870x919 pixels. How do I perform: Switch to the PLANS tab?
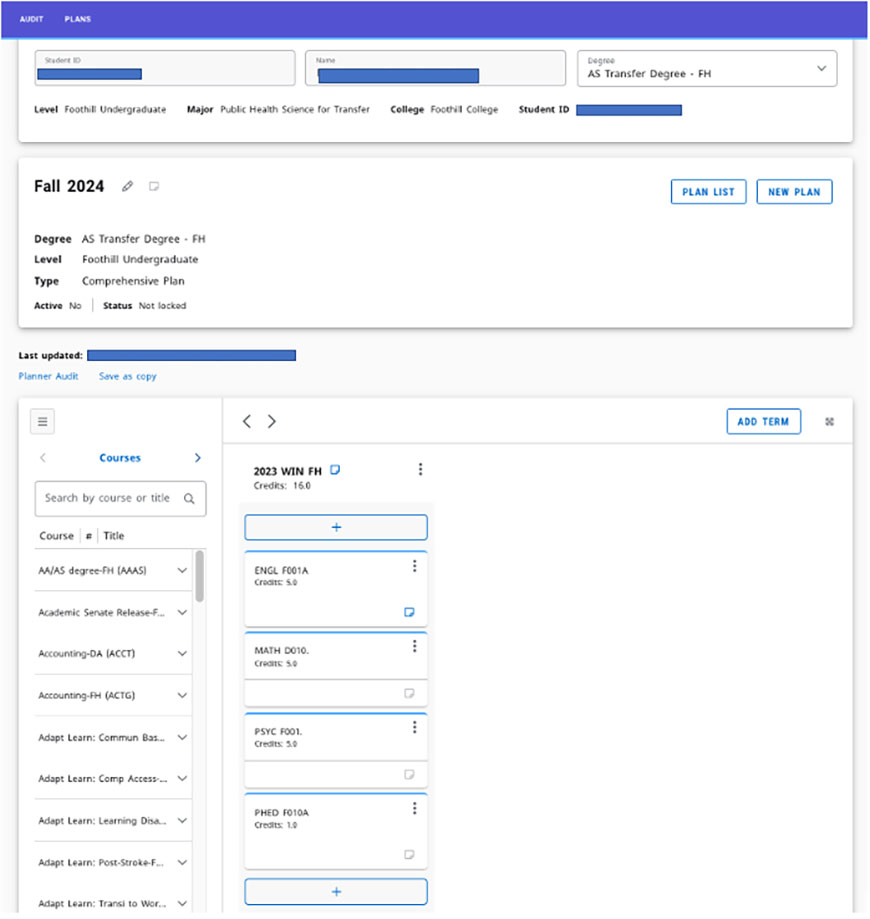pos(78,18)
